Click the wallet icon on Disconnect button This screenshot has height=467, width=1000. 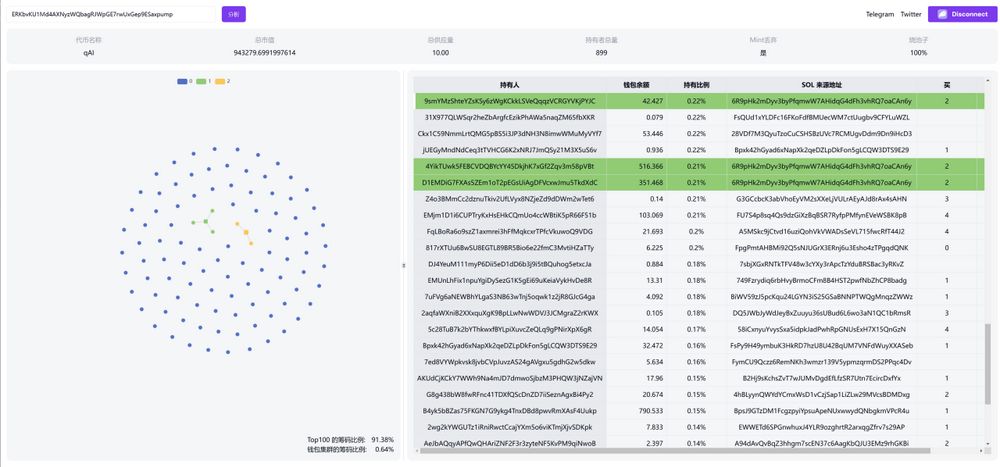pyautogui.click(x=940, y=14)
